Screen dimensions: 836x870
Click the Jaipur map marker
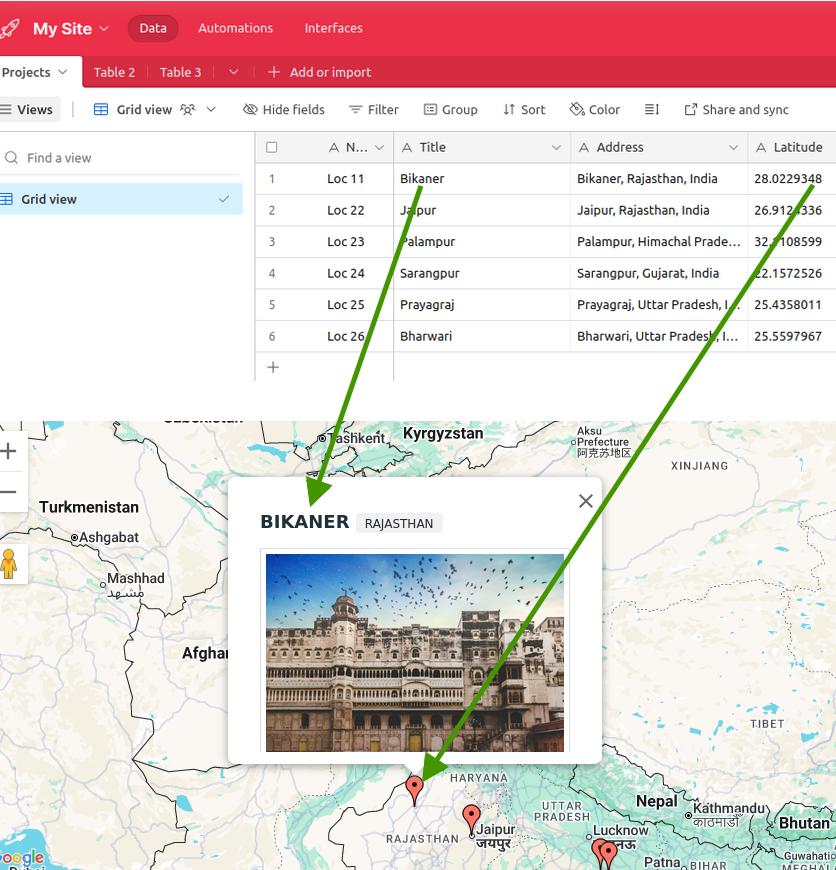[x=471, y=821]
